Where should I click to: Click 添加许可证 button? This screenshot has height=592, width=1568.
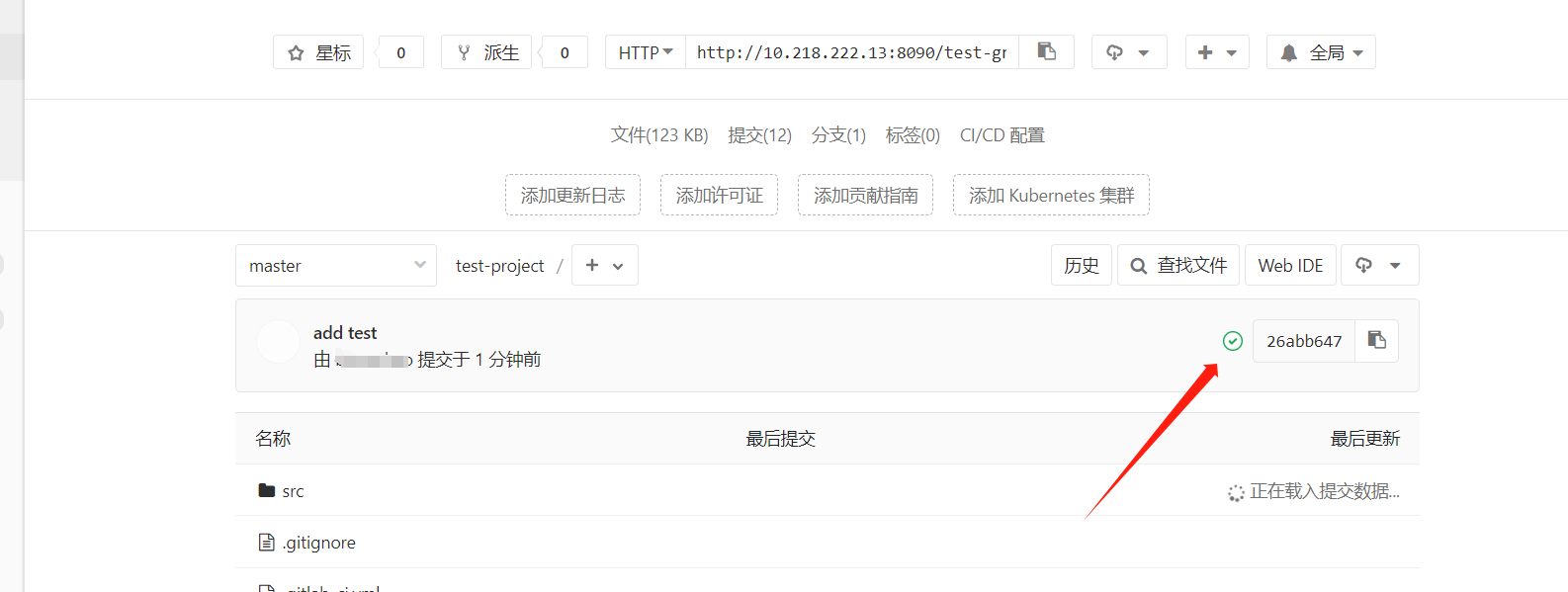tap(719, 195)
